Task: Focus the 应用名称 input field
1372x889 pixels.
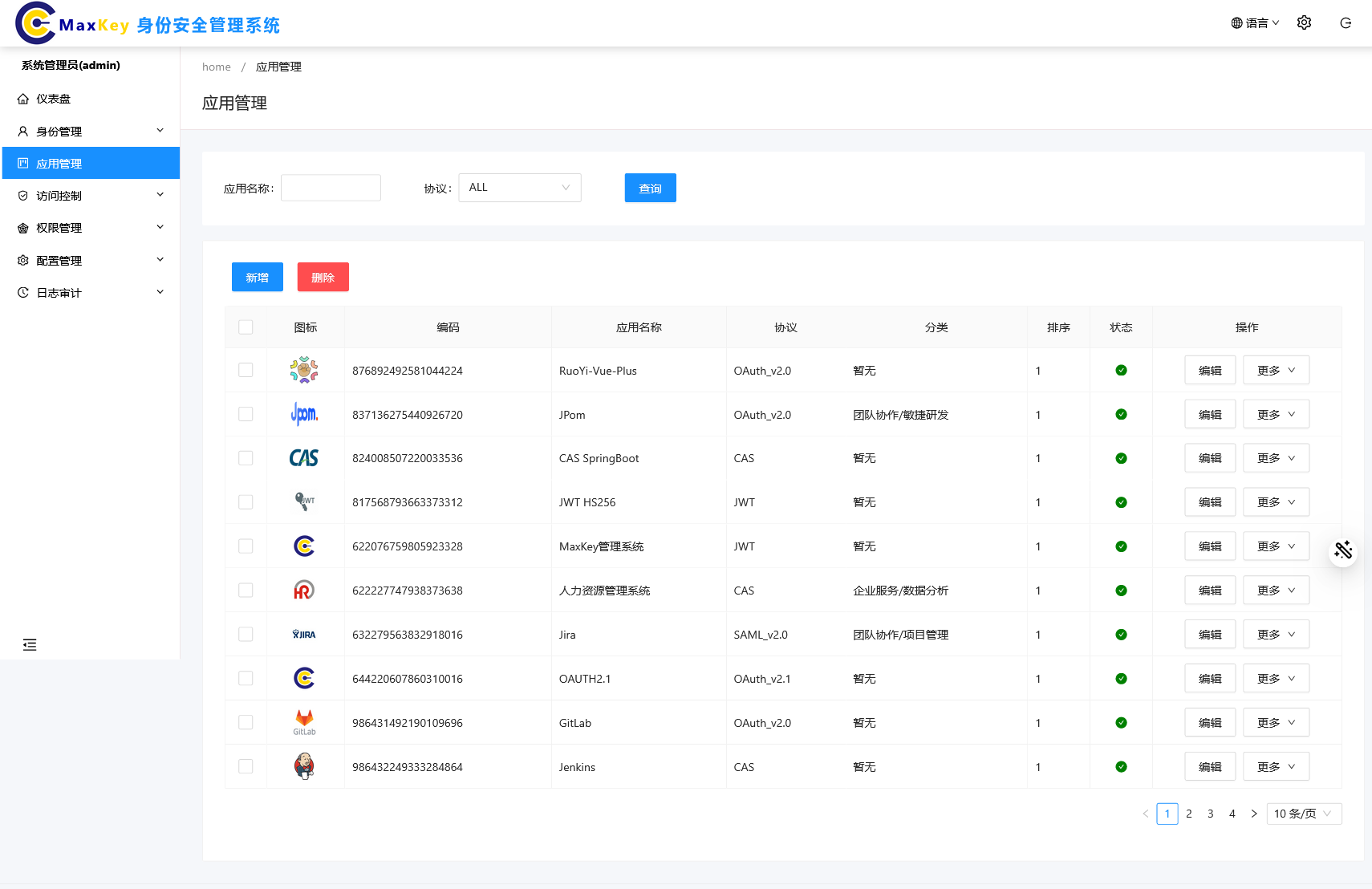Action: (331, 188)
